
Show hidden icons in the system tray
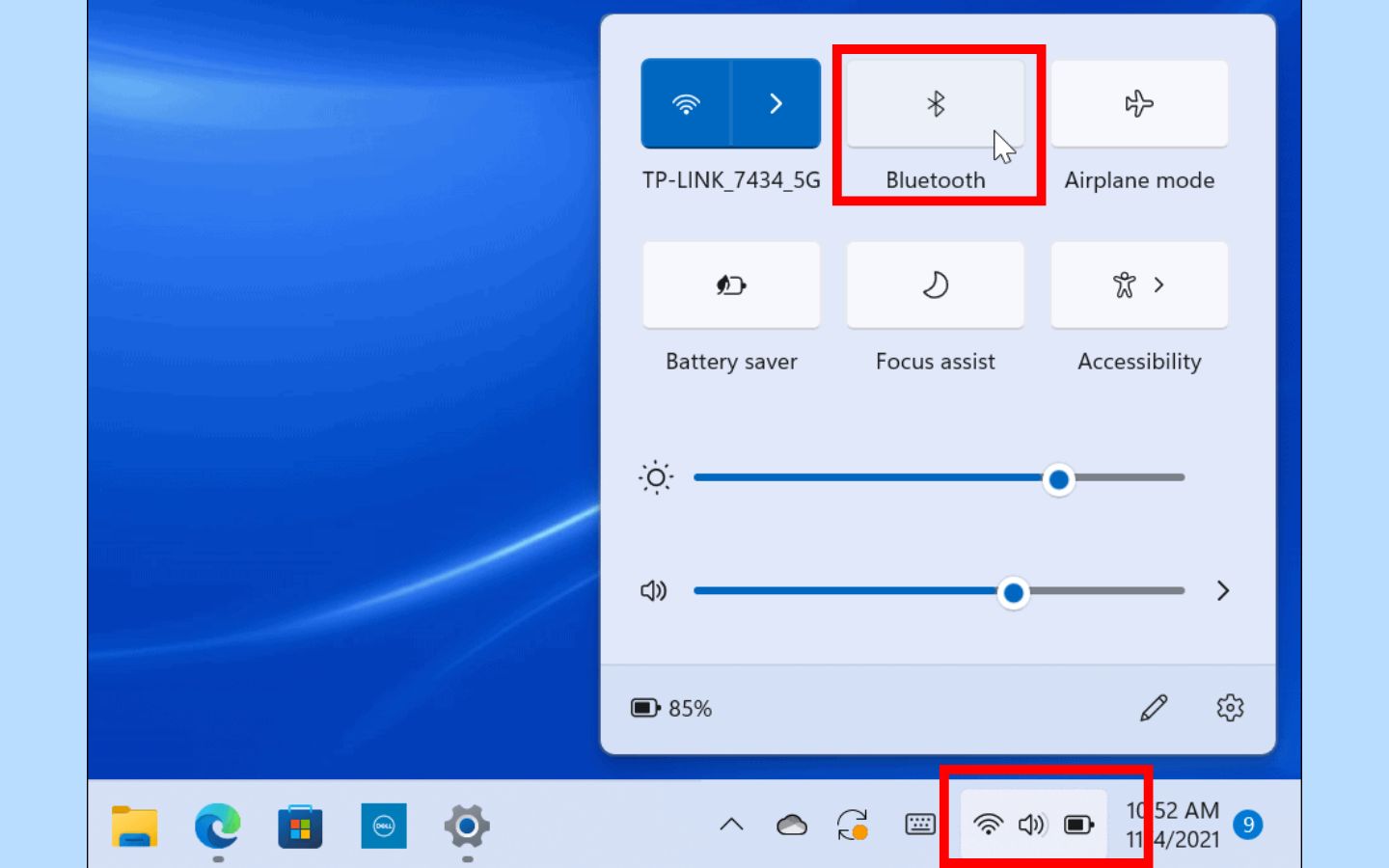(x=731, y=825)
